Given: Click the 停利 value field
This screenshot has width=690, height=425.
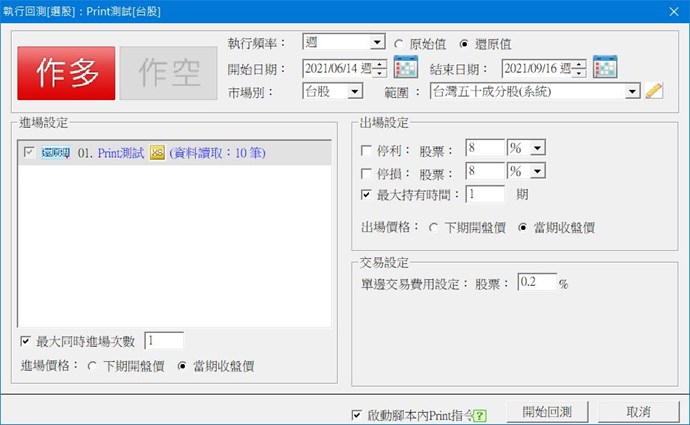Looking at the screenshot, I should click(x=485, y=148).
